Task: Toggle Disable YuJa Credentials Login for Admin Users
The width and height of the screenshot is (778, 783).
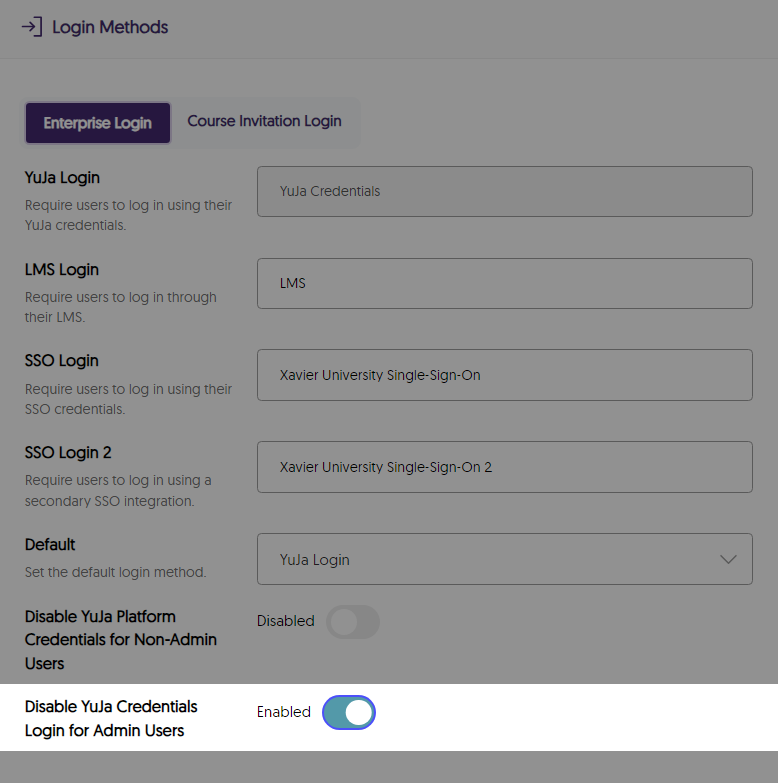Action: point(349,713)
